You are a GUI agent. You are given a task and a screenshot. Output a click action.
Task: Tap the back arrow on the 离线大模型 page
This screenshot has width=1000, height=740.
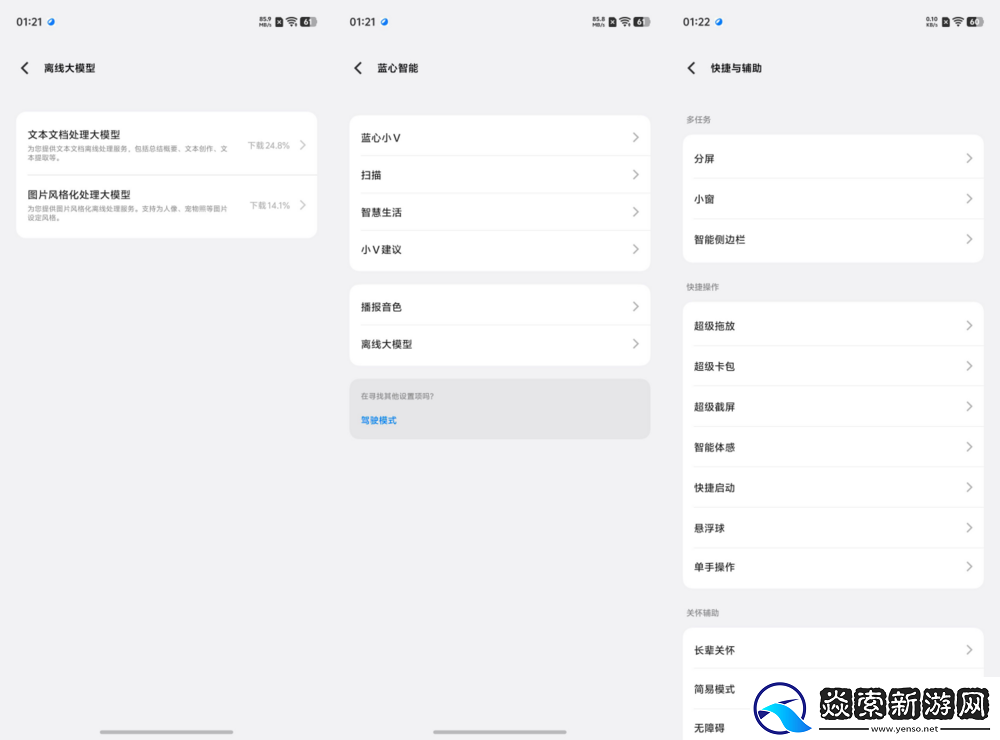coord(25,68)
